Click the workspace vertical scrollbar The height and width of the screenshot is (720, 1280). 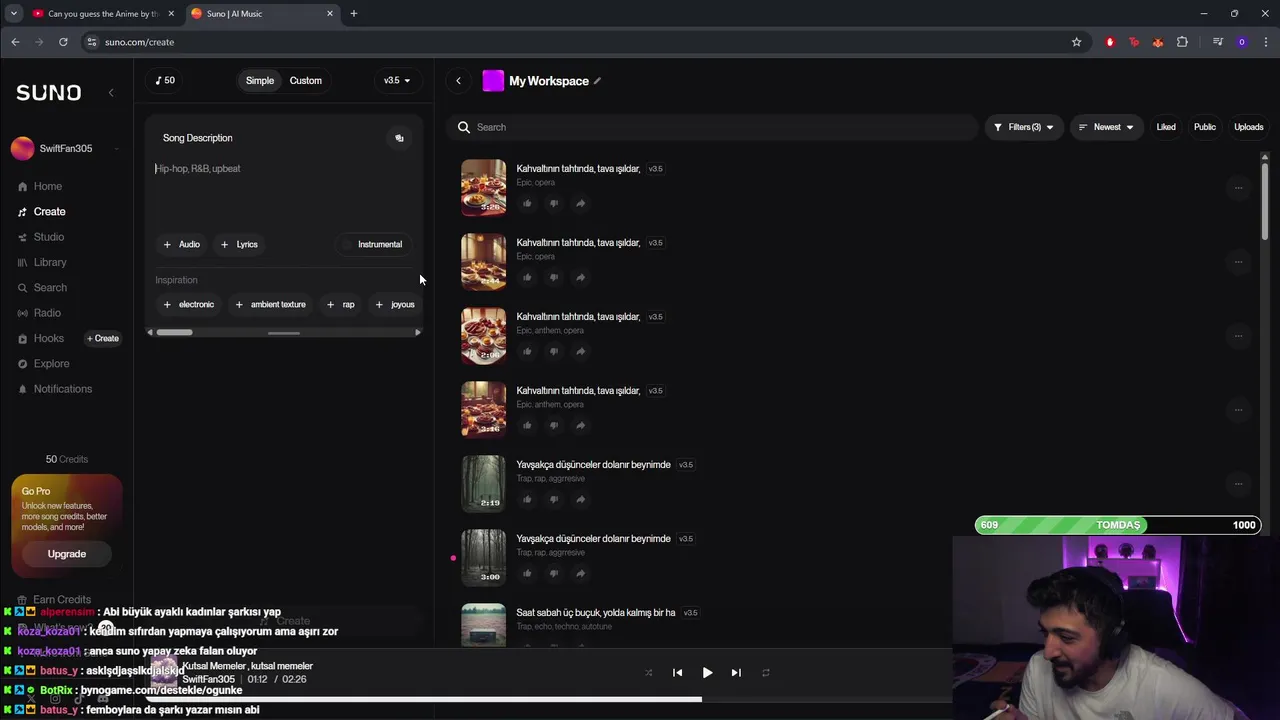click(1265, 201)
